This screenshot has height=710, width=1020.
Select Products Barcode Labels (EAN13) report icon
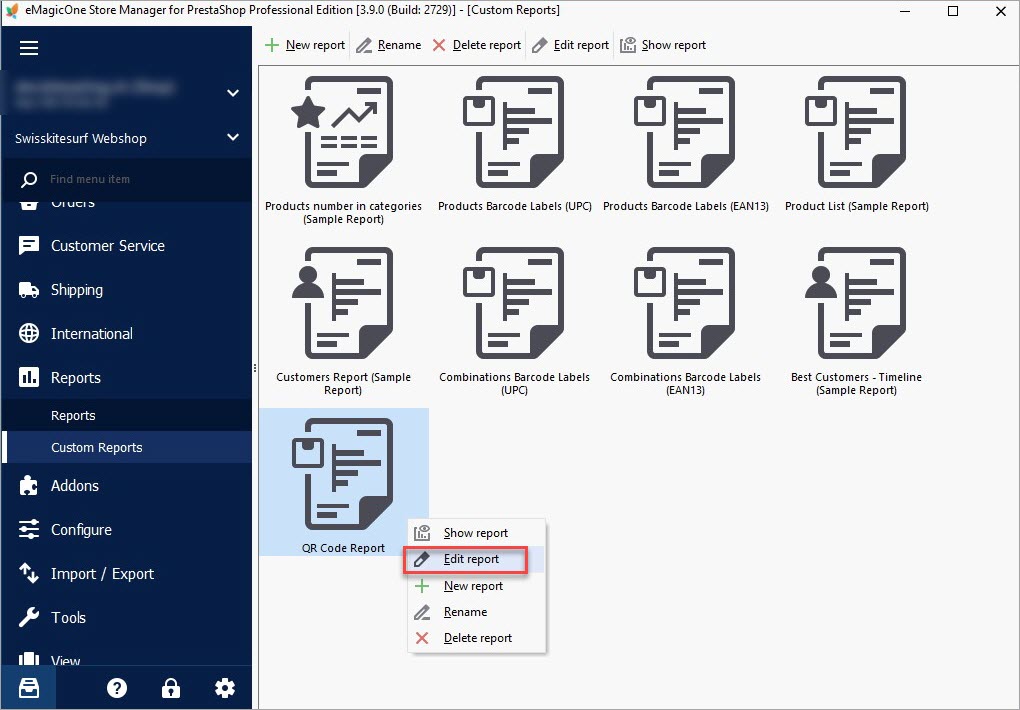coord(685,132)
